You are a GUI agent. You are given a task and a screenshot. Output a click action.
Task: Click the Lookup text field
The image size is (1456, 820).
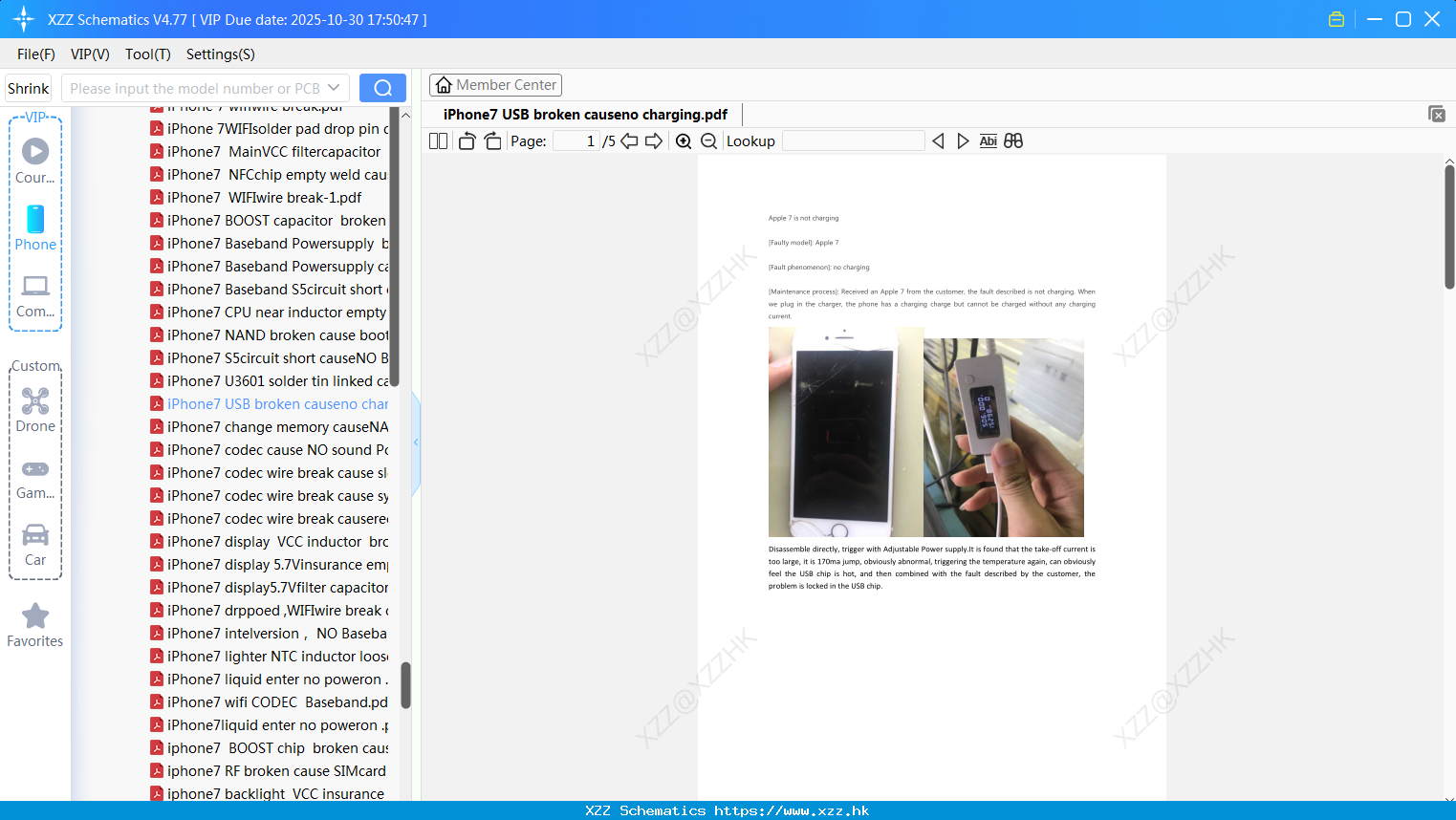853,140
